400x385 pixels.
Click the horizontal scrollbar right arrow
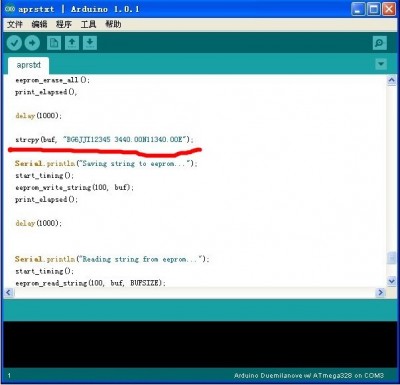click(x=380, y=293)
